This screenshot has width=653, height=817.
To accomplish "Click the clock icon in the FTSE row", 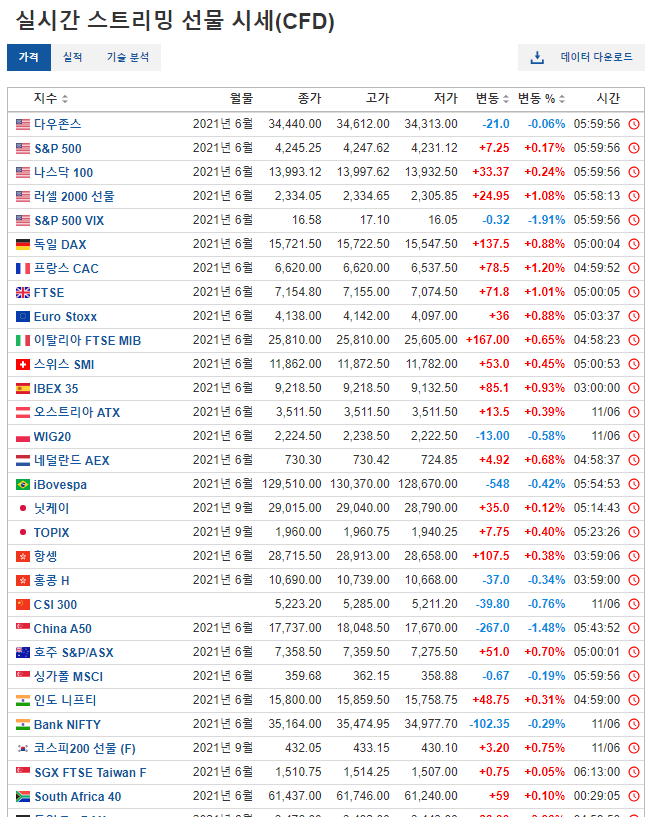I will [634, 292].
